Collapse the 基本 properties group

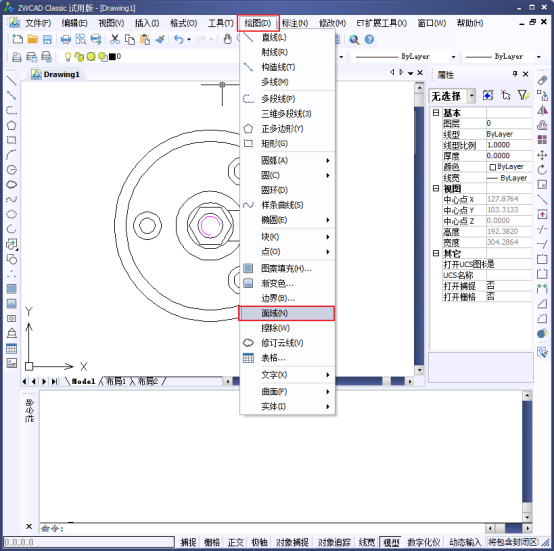(x=436, y=113)
